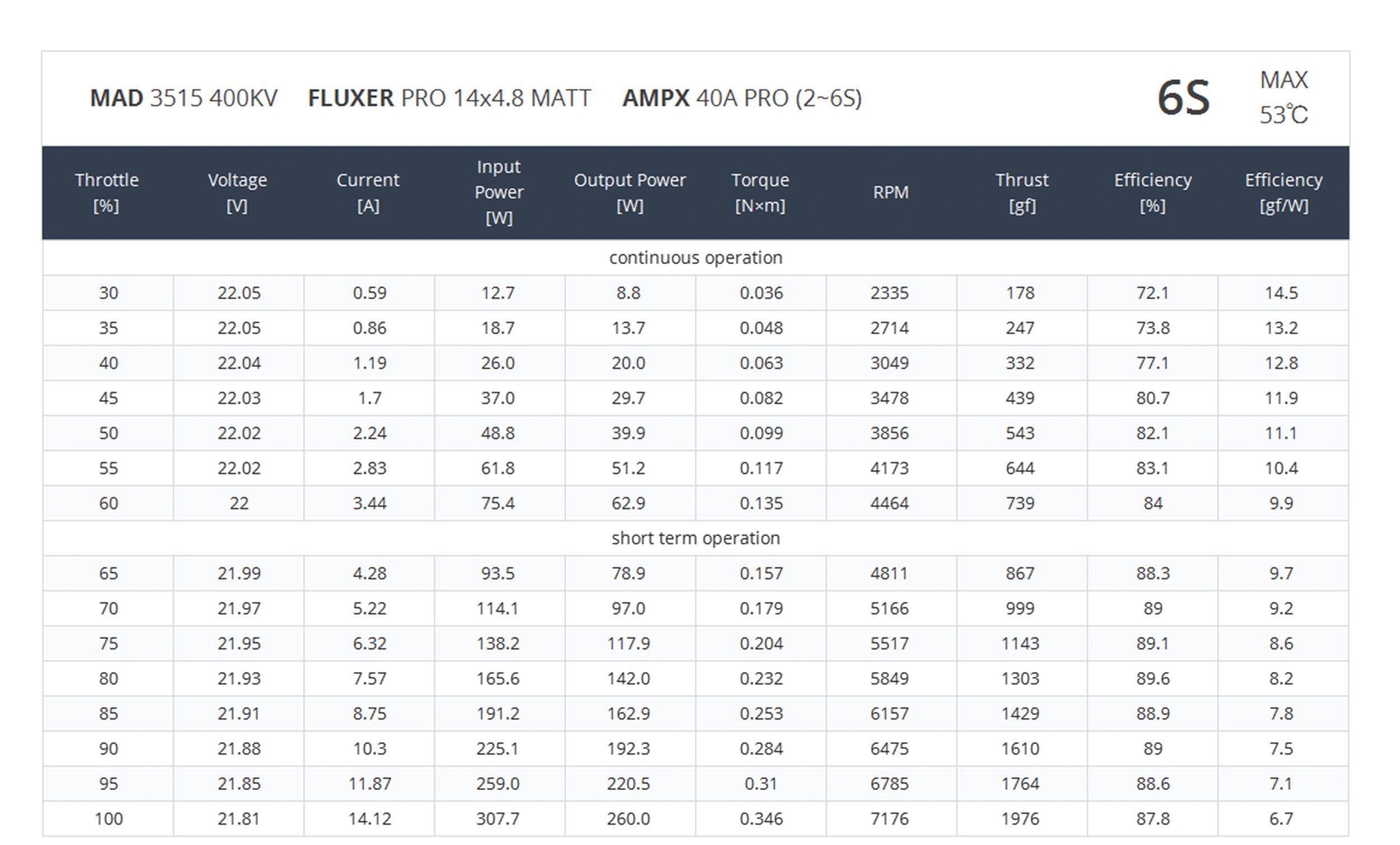Click the "continuous operation" section label
This screenshot has width=1400, height=845.
tap(696, 258)
